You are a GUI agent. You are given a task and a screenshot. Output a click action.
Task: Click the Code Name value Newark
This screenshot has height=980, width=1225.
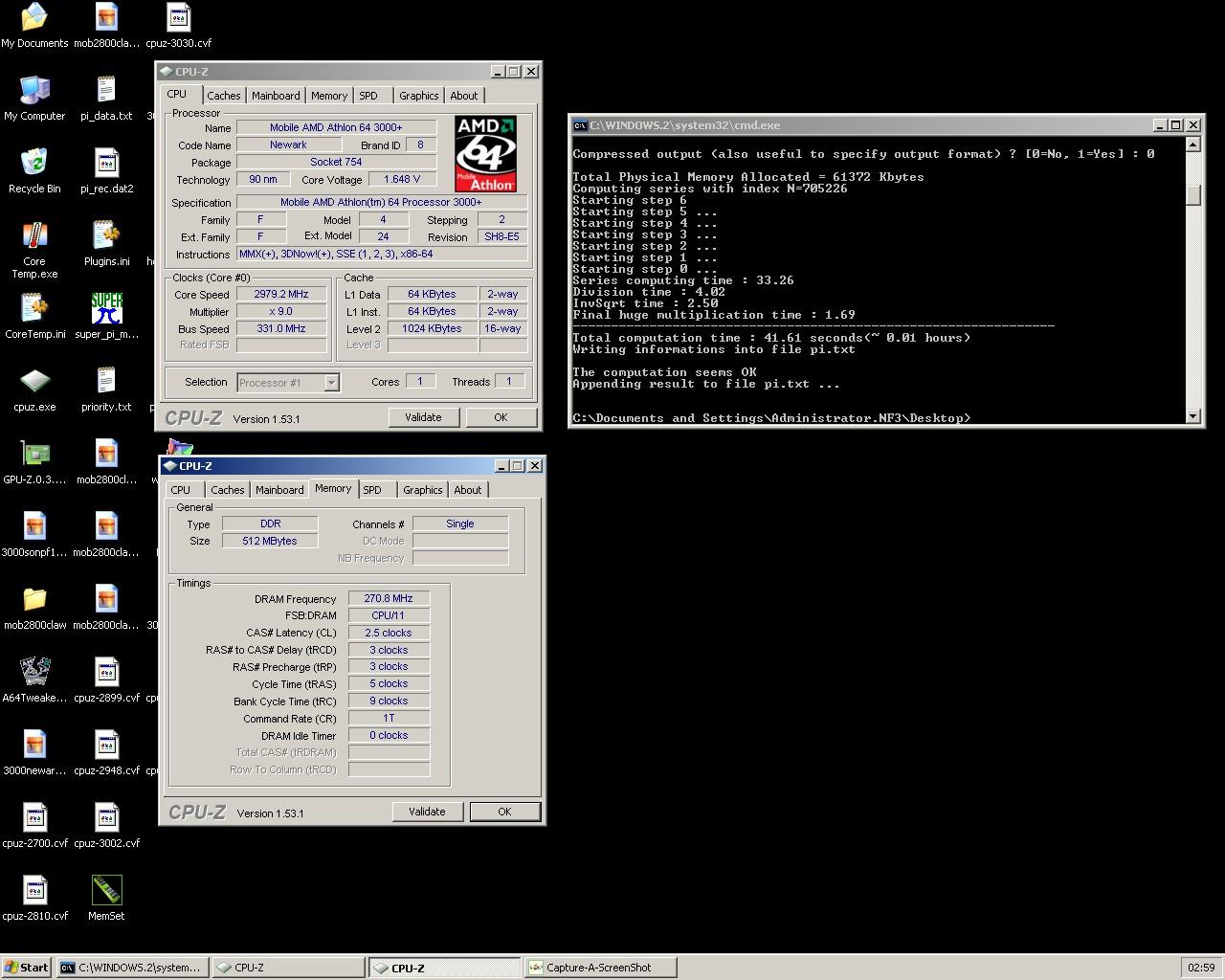click(288, 145)
